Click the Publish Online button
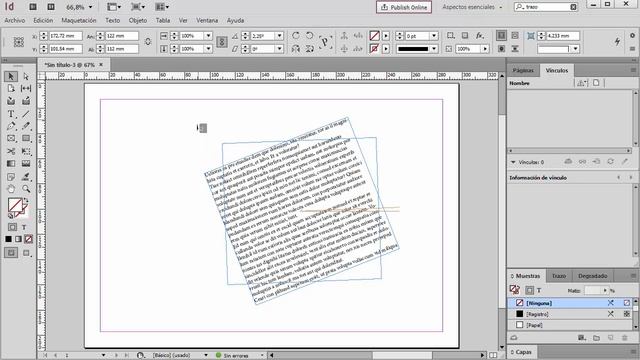This screenshot has width=640, height=360. point(404,7)
